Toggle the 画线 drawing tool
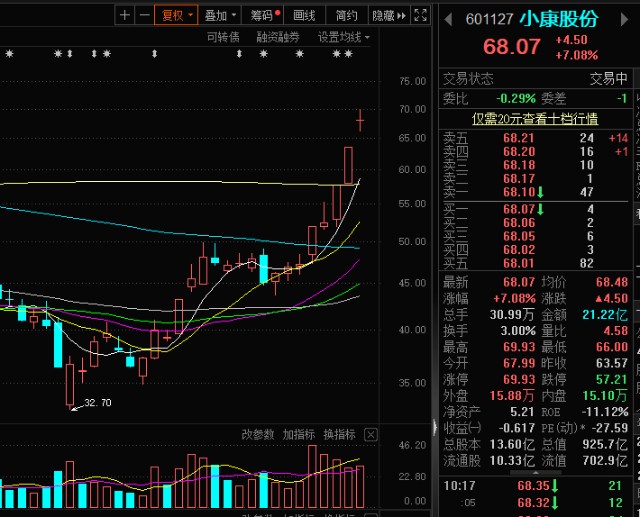640x517 pixels. (x=304, y=15)
